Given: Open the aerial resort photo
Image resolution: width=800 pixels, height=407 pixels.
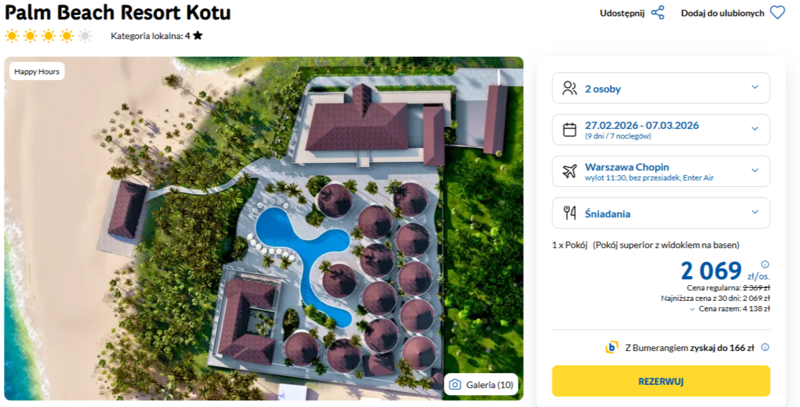Looking at the screenshot, I should tap(264, 228).
